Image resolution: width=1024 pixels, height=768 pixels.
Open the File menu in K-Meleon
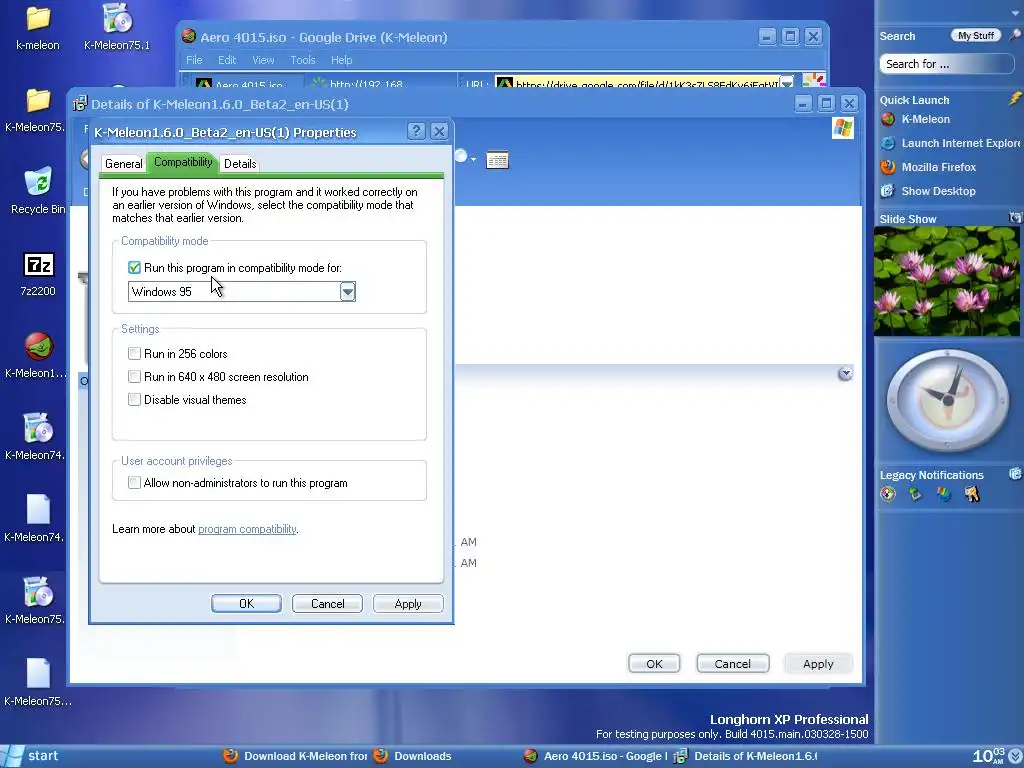click(x=194, y=60)
